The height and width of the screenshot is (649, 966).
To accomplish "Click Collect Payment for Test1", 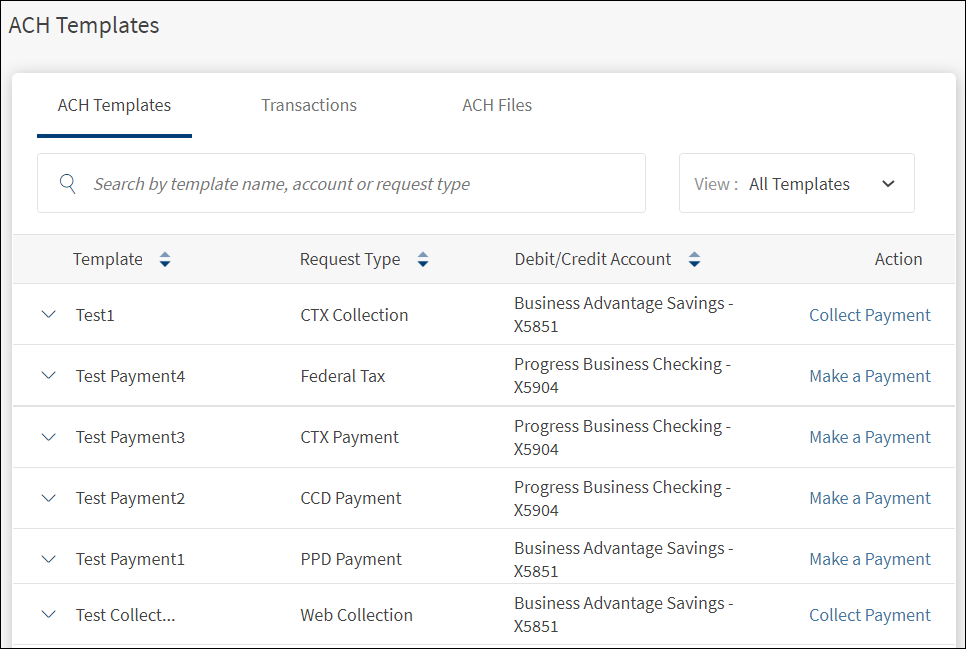I will pyautogui.click(x=869, y=315).
